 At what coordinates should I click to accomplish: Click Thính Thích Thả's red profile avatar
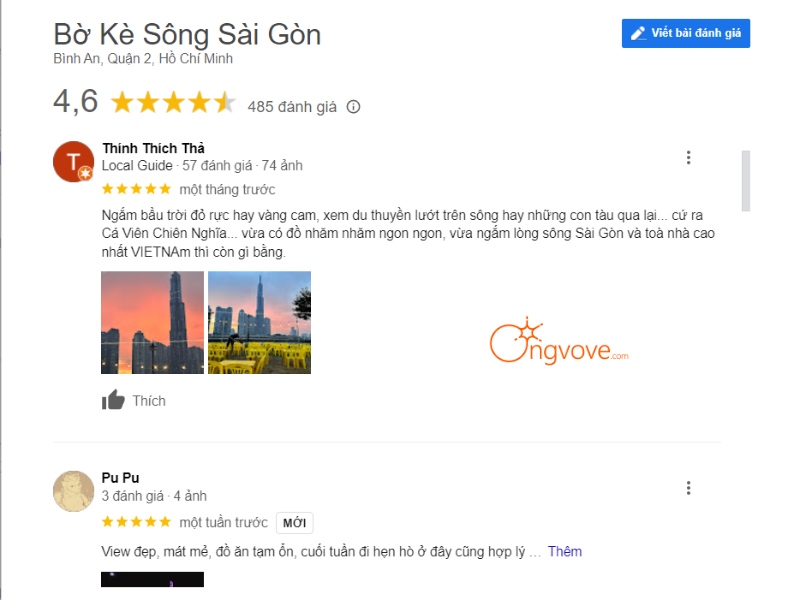73,161
